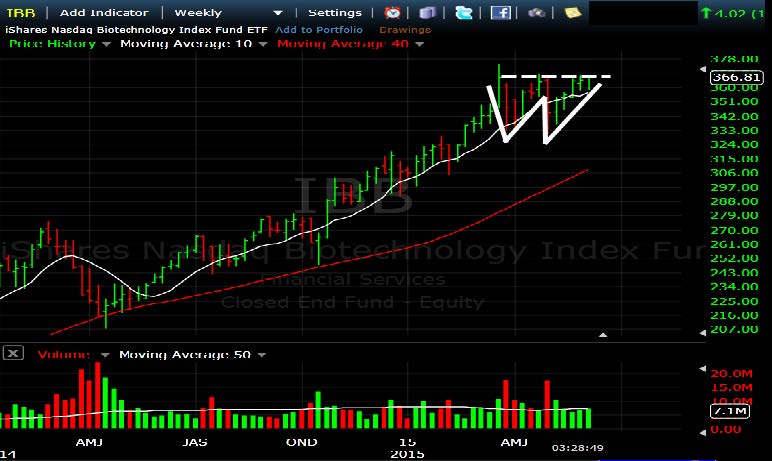Screen dimensions: 772x461
Task: Click the Moving Average 40 label
Action: click(343, 44)
